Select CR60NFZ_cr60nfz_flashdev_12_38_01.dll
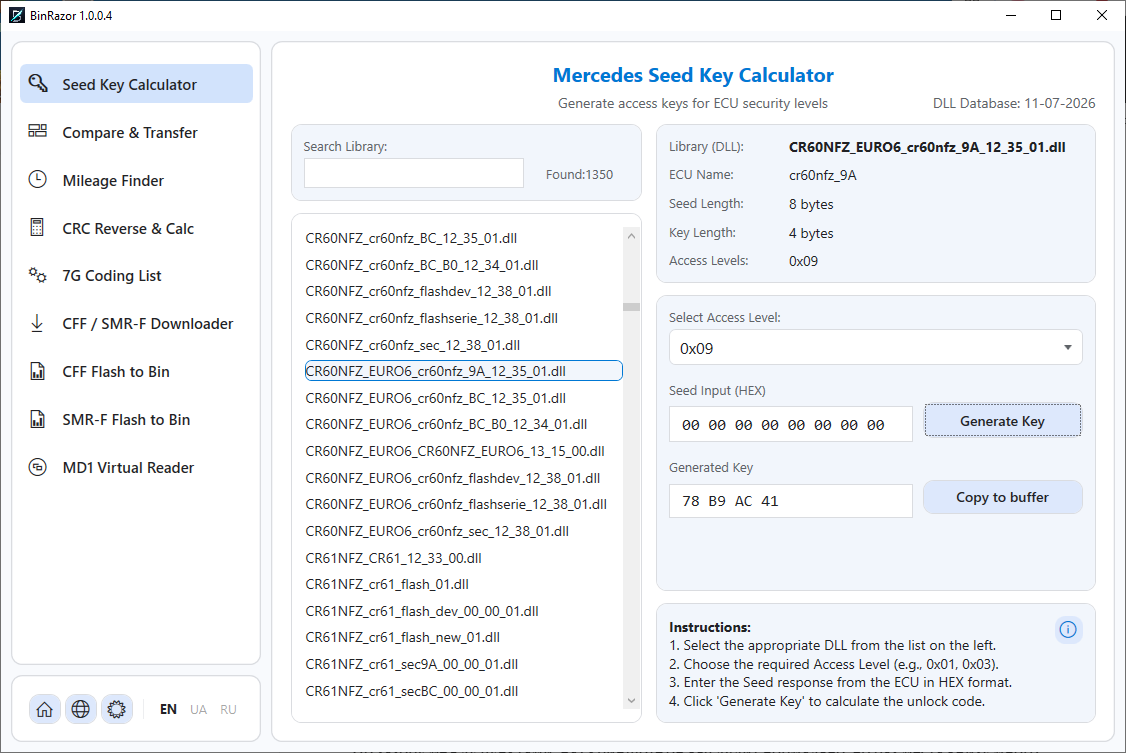The width and height of the screenshot is (1126, 753). coord(464,291)
